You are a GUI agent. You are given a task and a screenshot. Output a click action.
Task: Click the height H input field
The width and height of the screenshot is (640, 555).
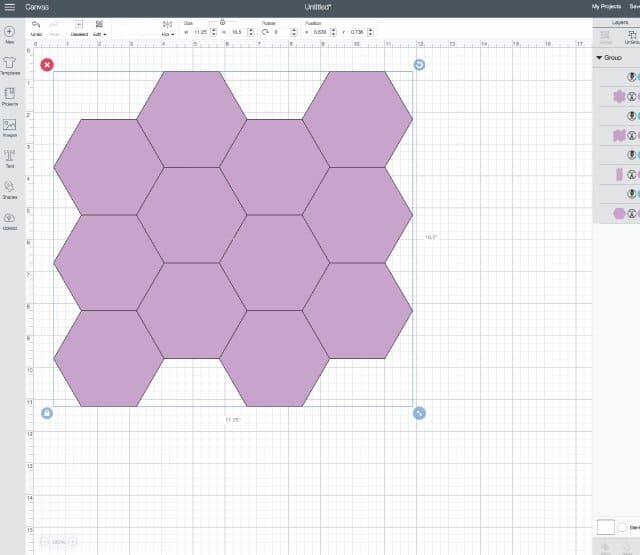point(238,32)
